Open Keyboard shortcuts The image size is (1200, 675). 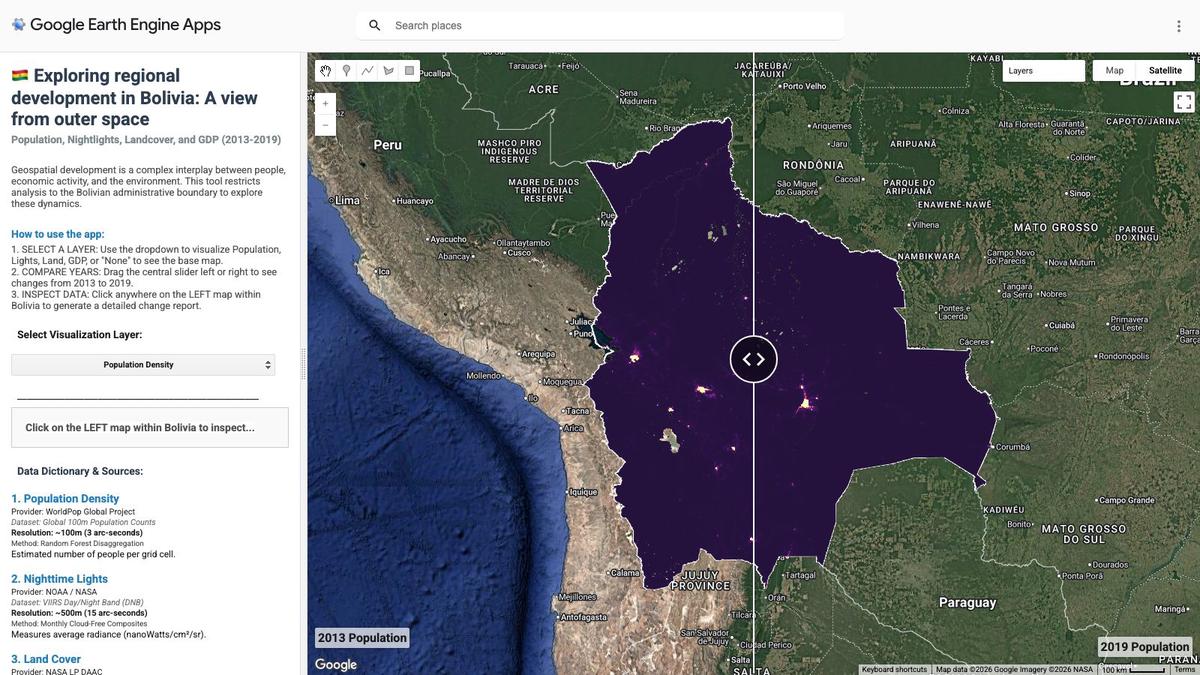894,669
